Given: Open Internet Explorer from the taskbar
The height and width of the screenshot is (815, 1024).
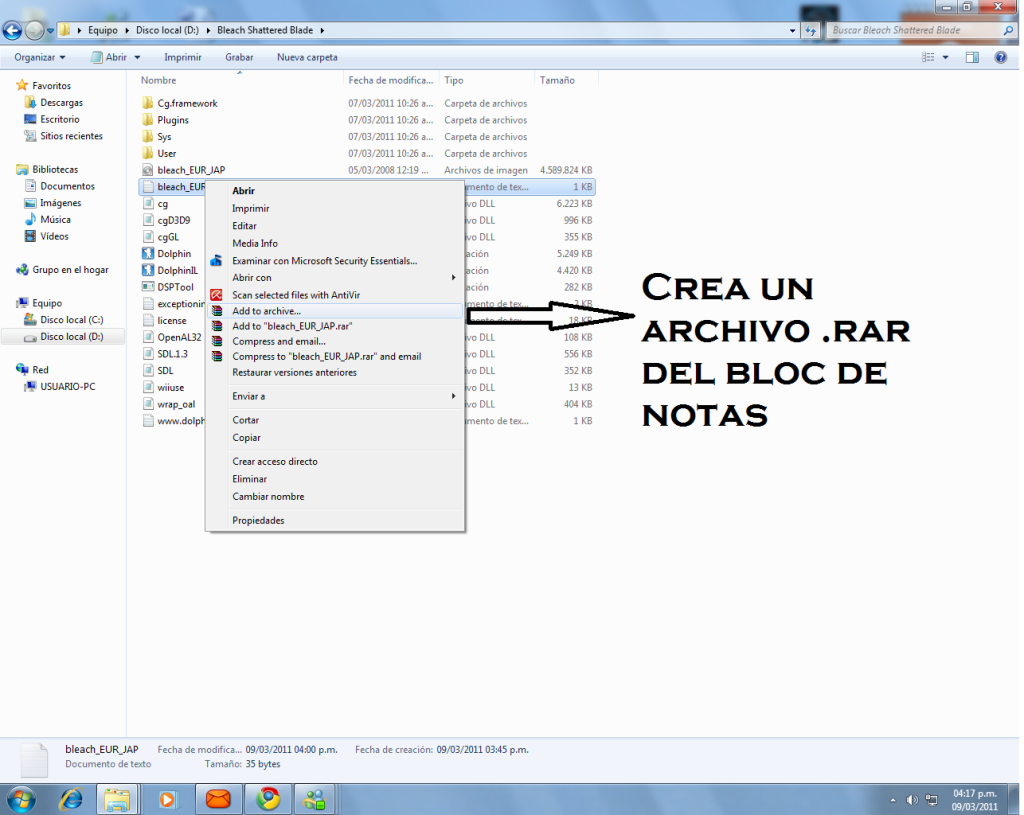Looking at the screenshot, I should [71, 799].
